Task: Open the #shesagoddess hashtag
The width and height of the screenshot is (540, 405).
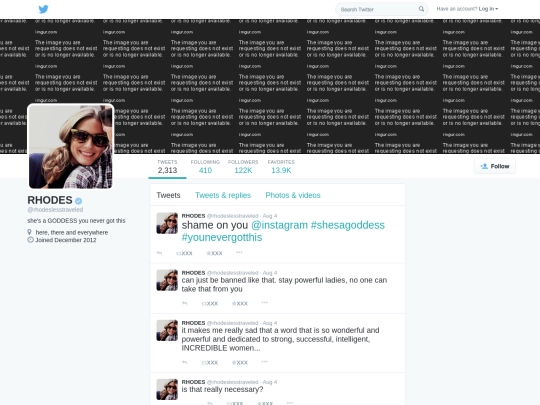Action: 347,225
